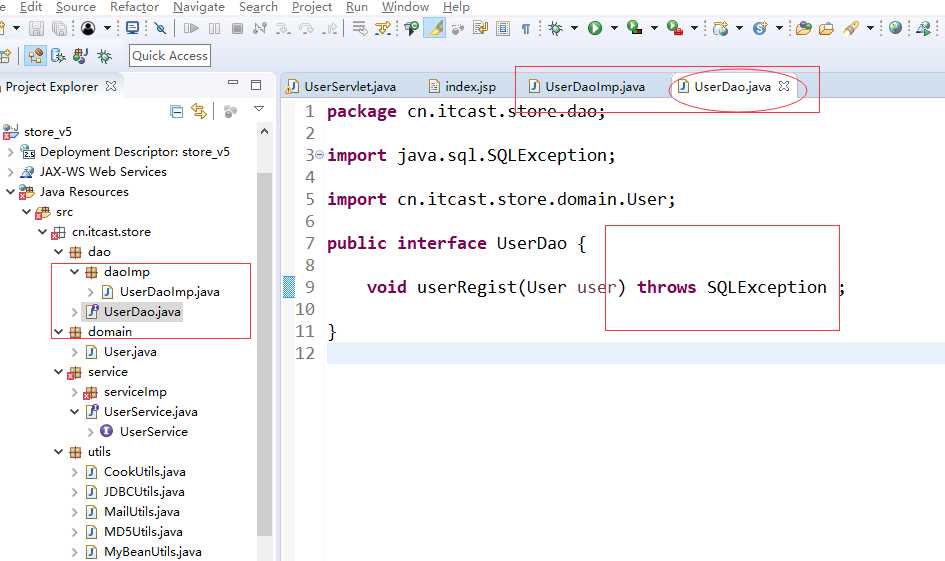Click the Save icon in toolbar

click(36, 28)
